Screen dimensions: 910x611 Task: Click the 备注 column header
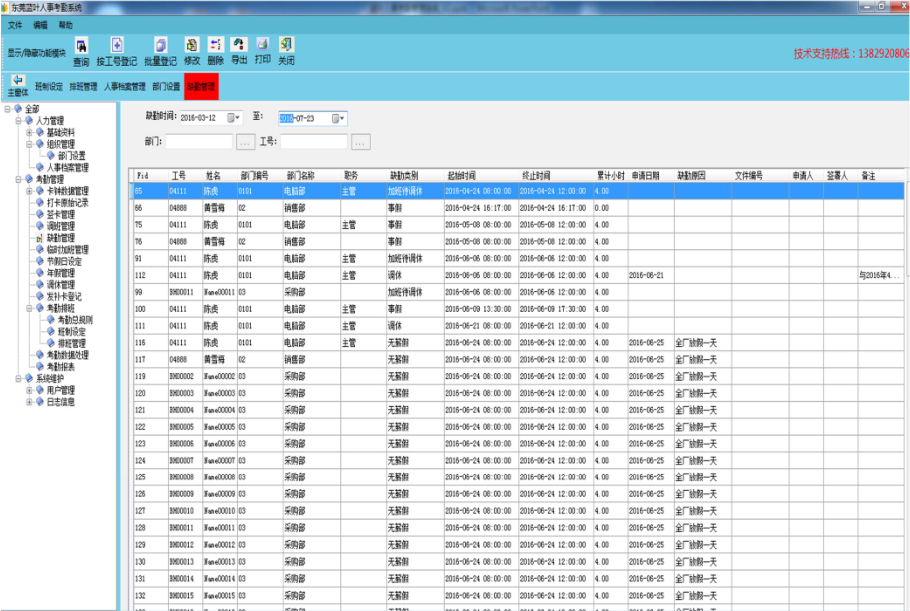(x=880, y=175)
